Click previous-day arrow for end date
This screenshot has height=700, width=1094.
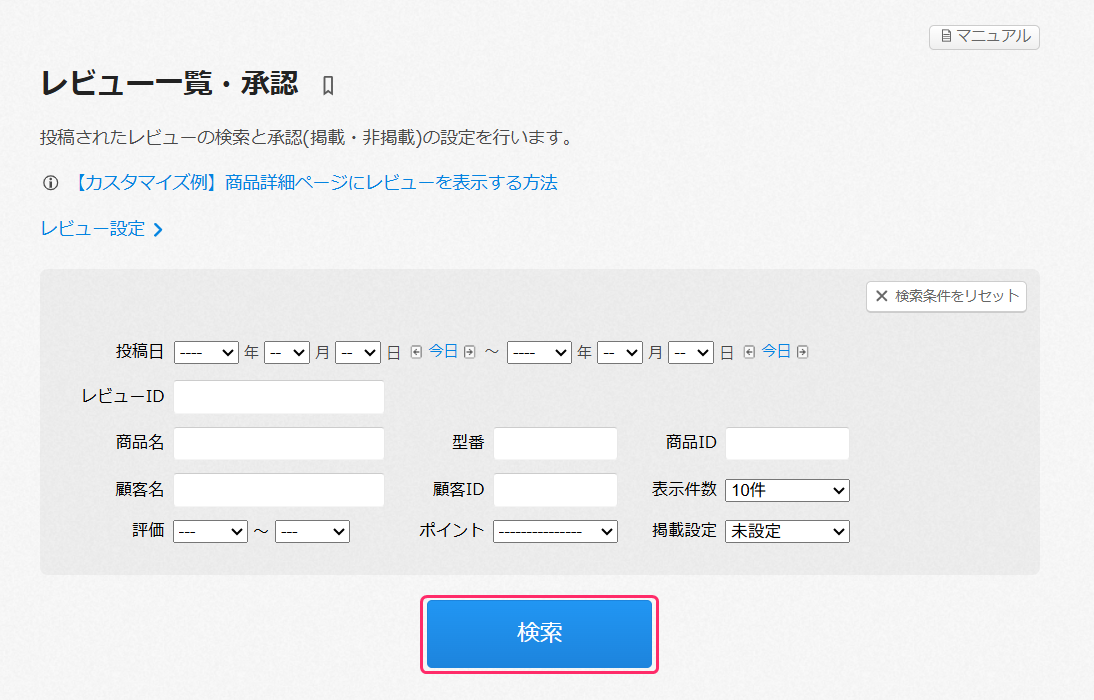(749, 352)
